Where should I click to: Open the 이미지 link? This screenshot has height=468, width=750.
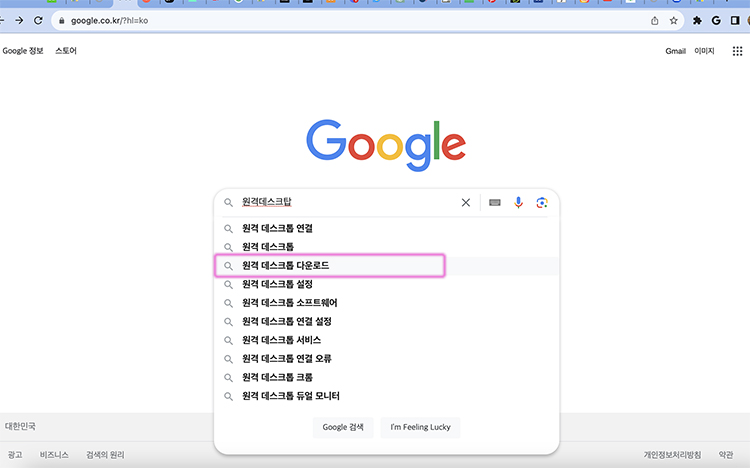(x=704, y=51)
